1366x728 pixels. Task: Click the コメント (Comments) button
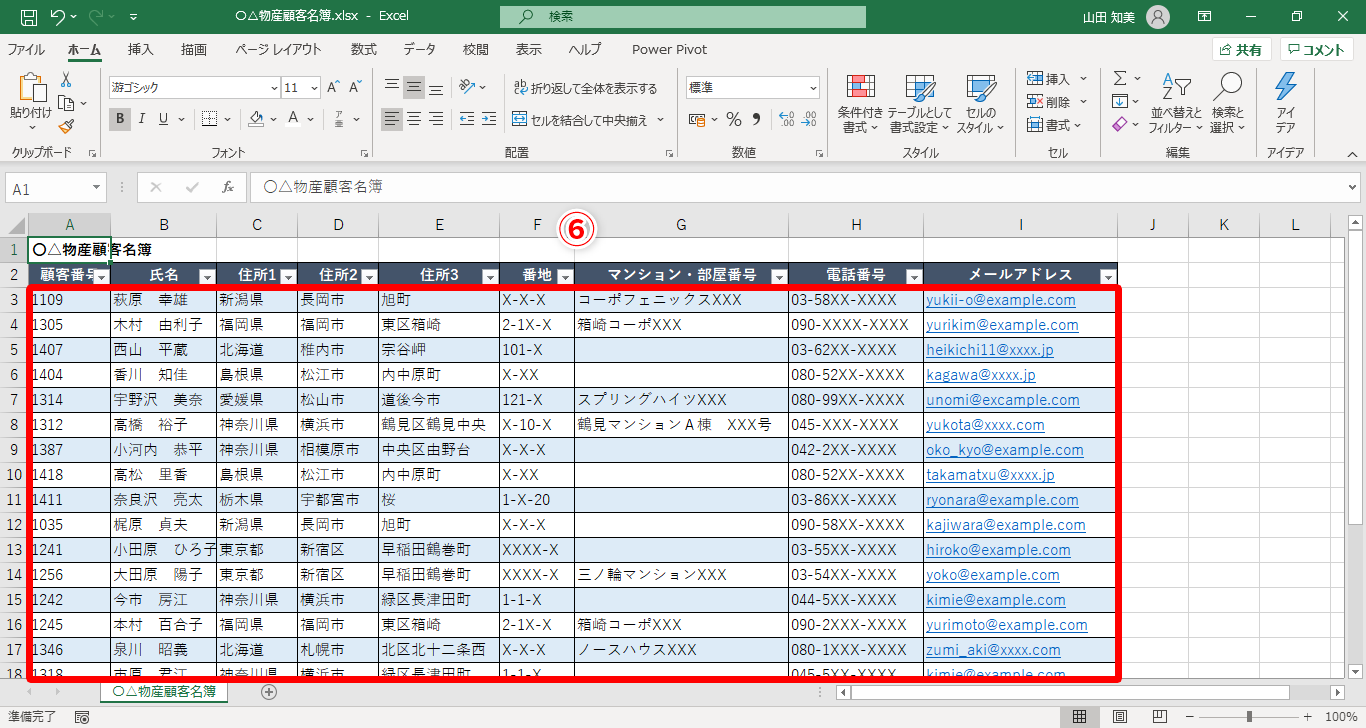(x=1316, y=50)
